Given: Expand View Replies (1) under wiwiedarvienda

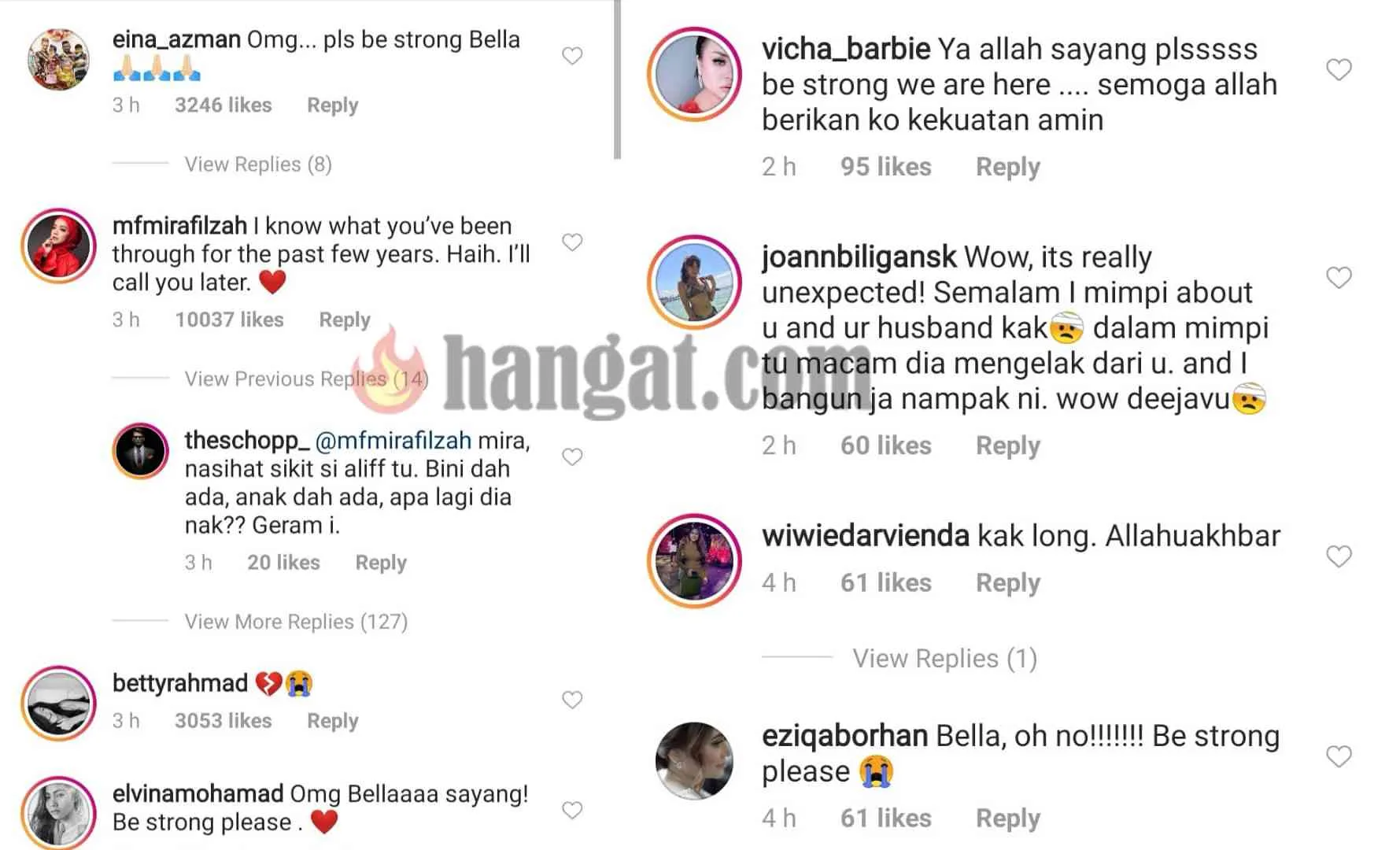Looking at the screenshot, I should coord(944,658).
